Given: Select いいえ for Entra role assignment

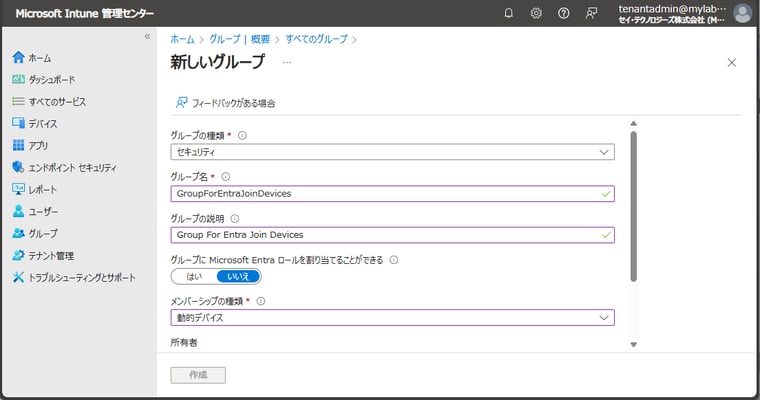Looking at the screenshot, I should [238, 276].
